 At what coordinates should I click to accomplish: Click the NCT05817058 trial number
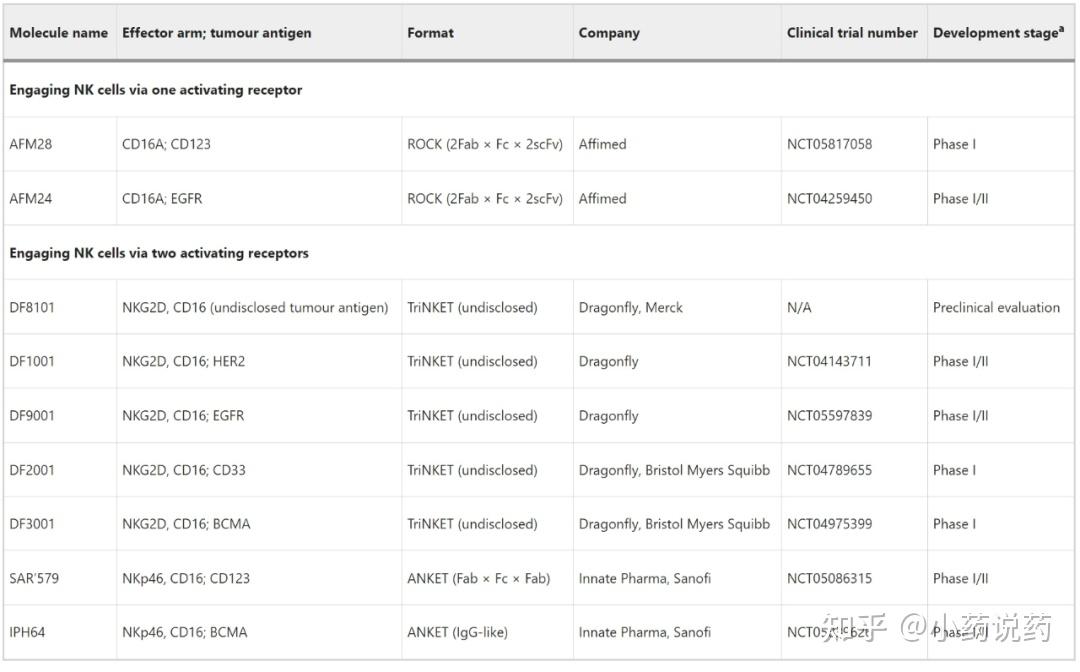829,144
